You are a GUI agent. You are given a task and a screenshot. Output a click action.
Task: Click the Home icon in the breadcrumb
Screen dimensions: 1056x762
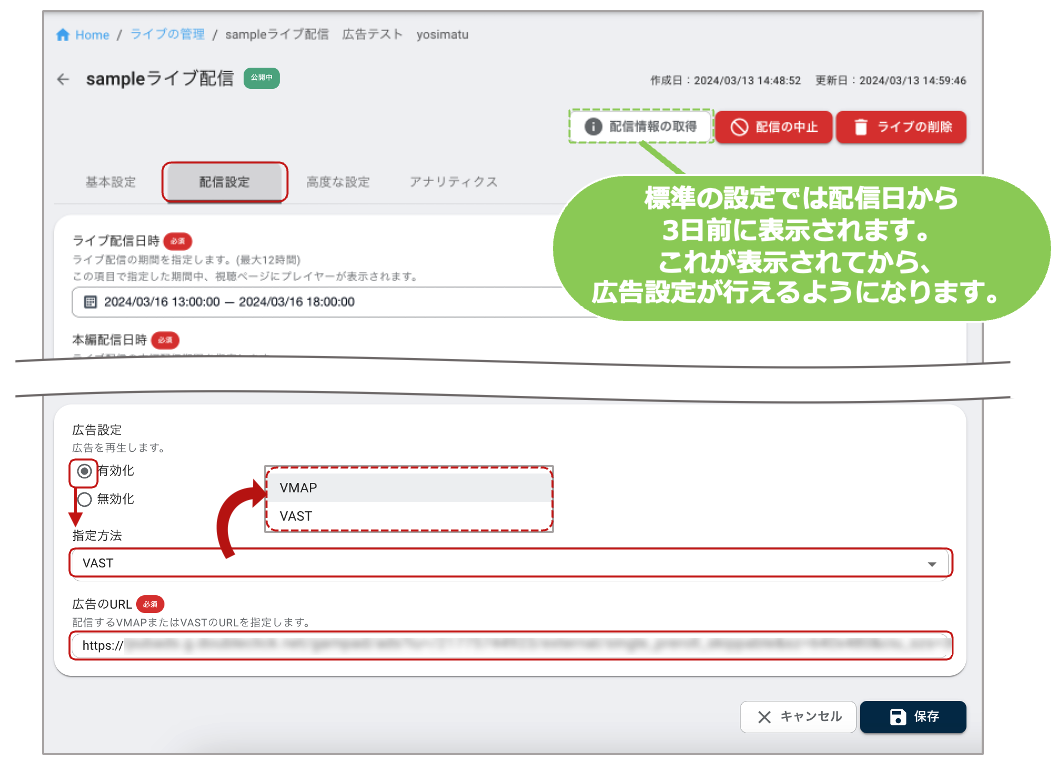pyautogui.click(x=63, y=34)
